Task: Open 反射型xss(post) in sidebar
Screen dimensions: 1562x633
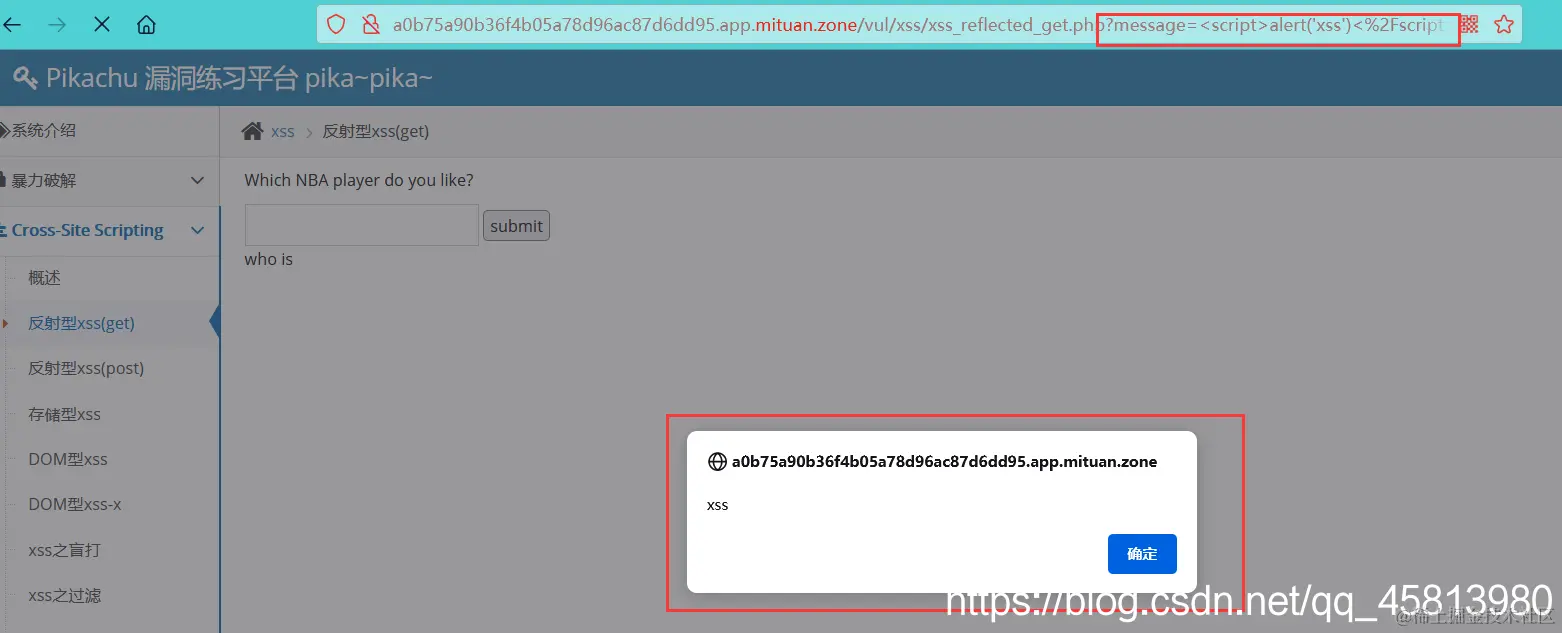Action: pyautogui.click(x=86, y=368)
